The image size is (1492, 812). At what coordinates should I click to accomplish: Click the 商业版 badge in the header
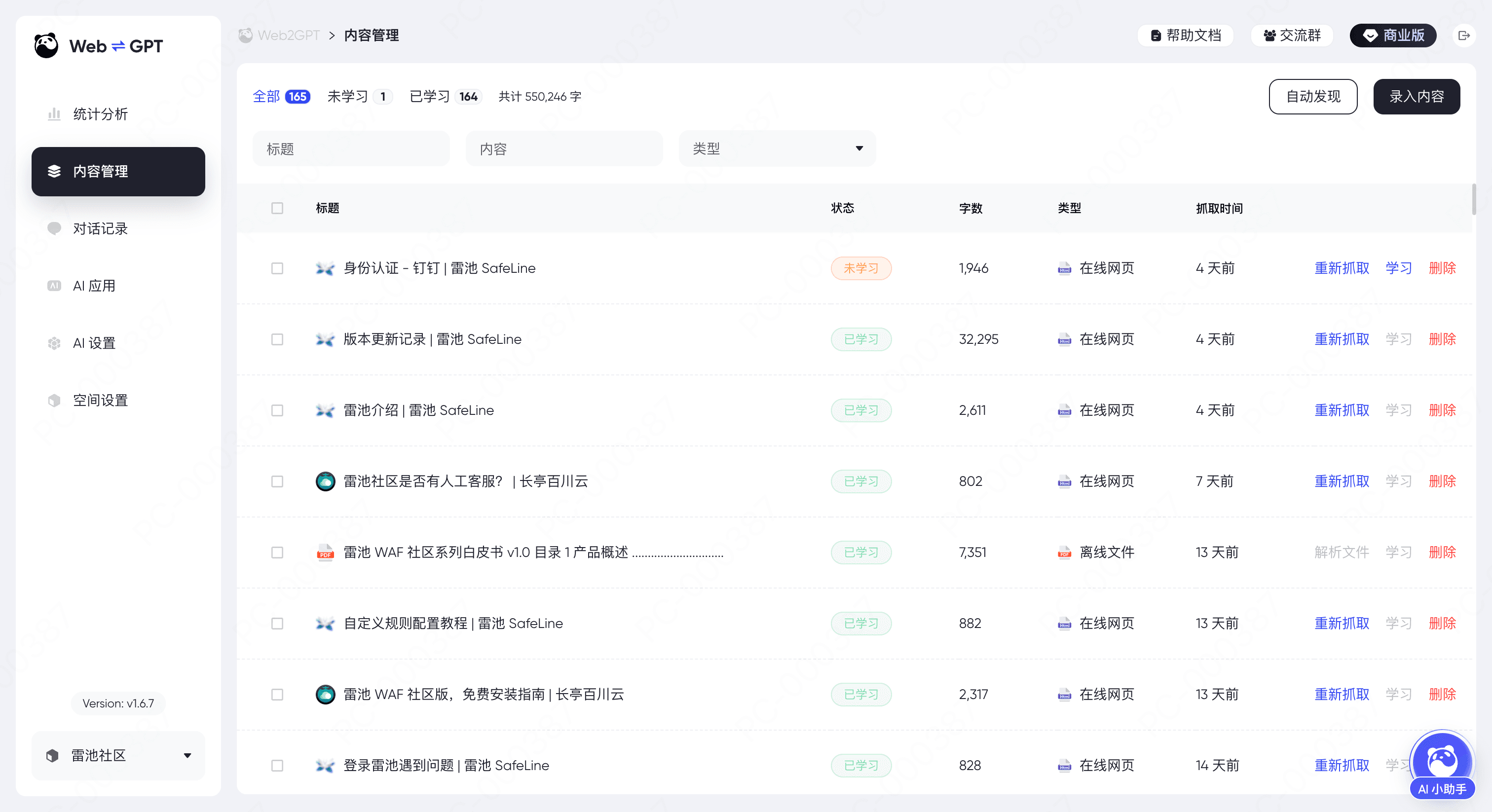pyautogui.click(x=1392, y=36)
